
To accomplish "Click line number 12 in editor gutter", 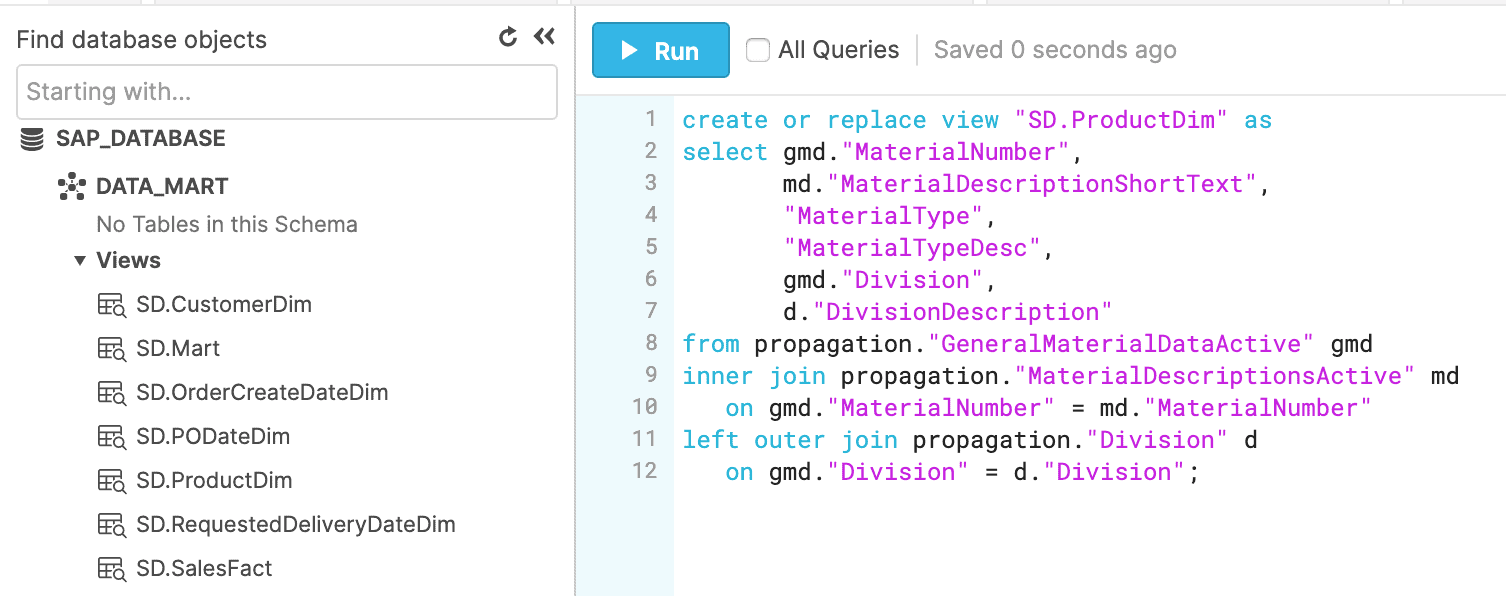I will click(x=645, y=471).
